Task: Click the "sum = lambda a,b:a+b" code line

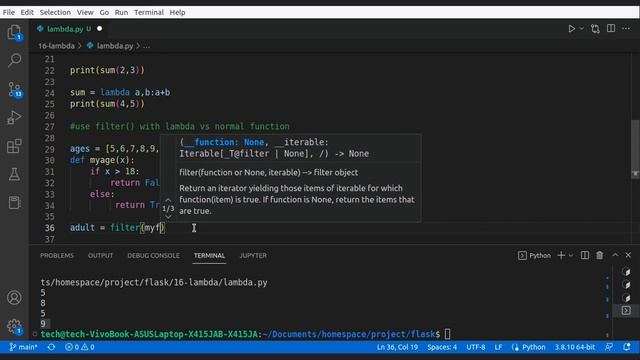Action: [120, 93]
